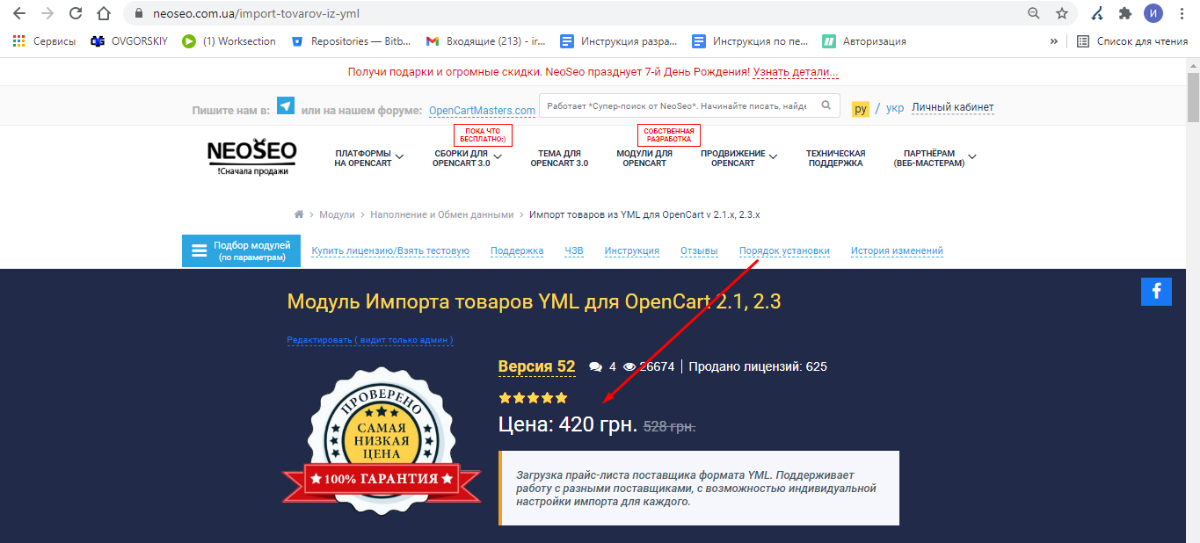Open the Chrome profile avatar

[x=1154, y=14]
